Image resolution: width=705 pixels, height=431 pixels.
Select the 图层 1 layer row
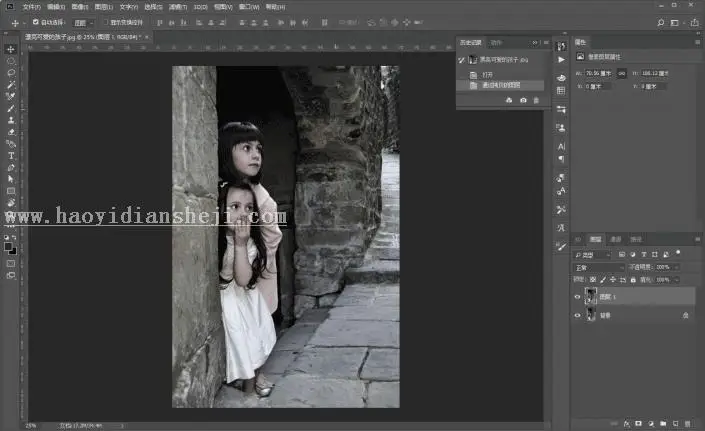[634, 297]
